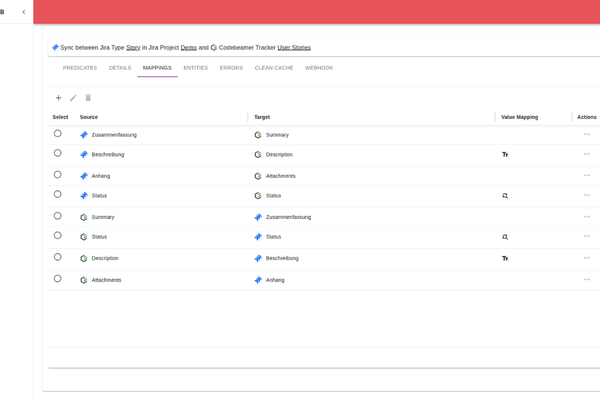Click Jira icon beside Beschreibung target
The image size is (600, 400).
coord(258,258)
